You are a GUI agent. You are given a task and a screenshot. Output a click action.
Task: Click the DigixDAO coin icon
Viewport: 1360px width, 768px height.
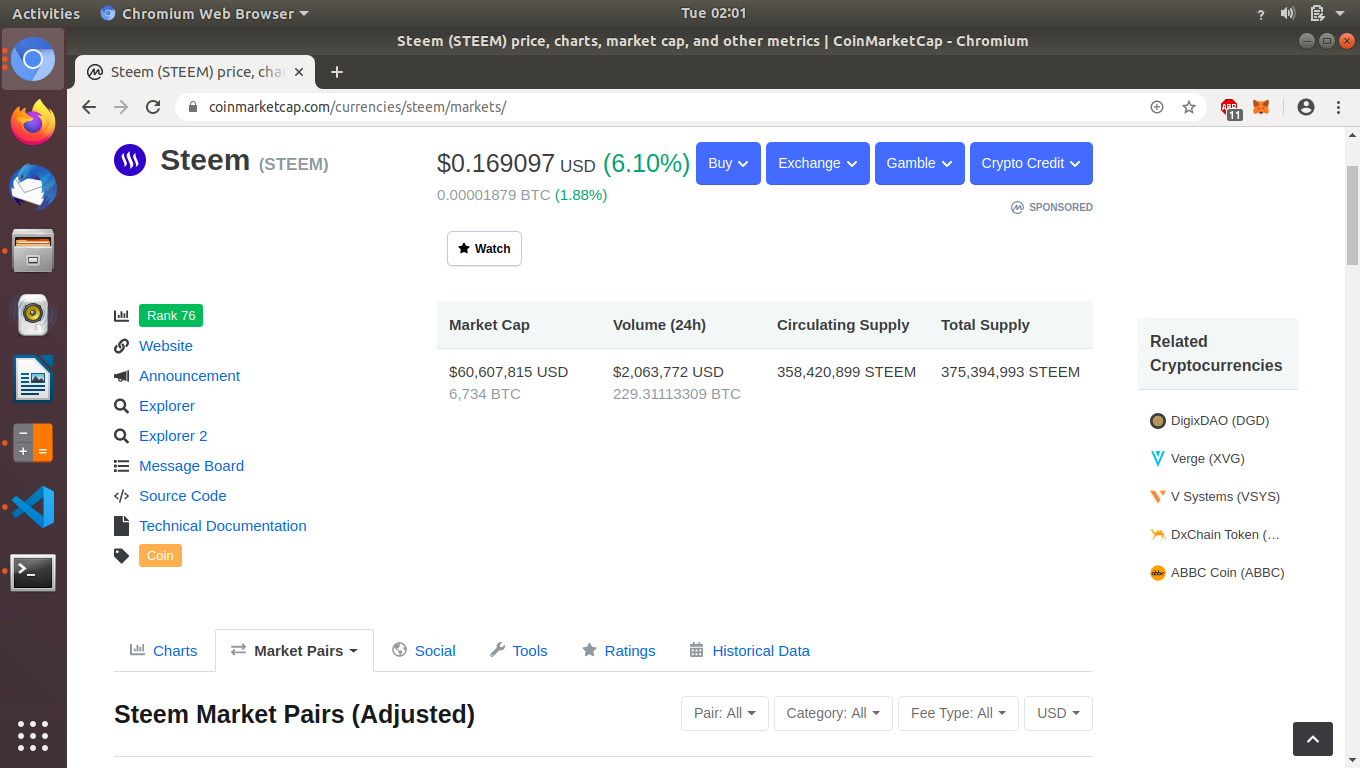click(x=1158, y=421)
